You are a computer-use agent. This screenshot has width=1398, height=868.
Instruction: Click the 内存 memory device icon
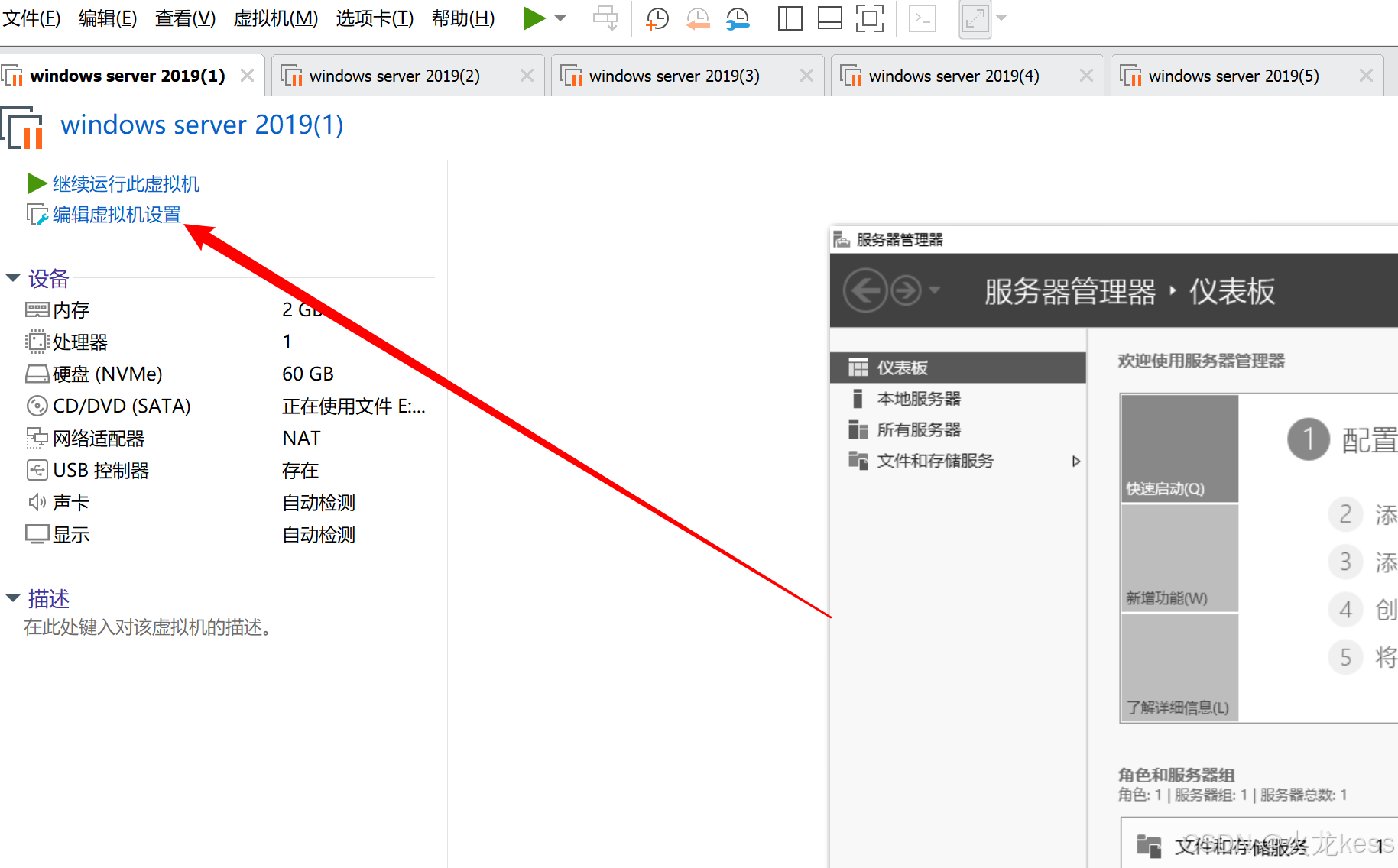pos(37,309)
